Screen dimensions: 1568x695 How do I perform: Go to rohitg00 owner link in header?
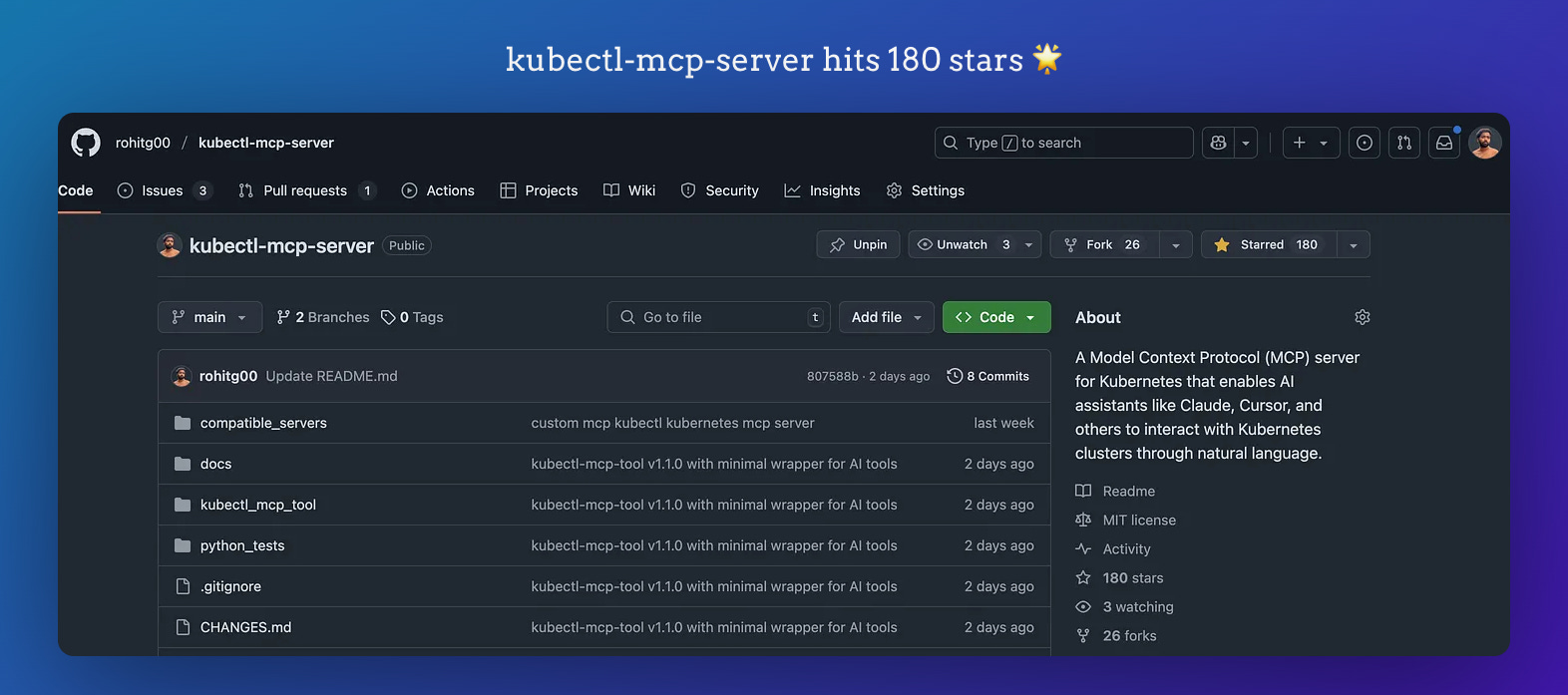(143, 143)
